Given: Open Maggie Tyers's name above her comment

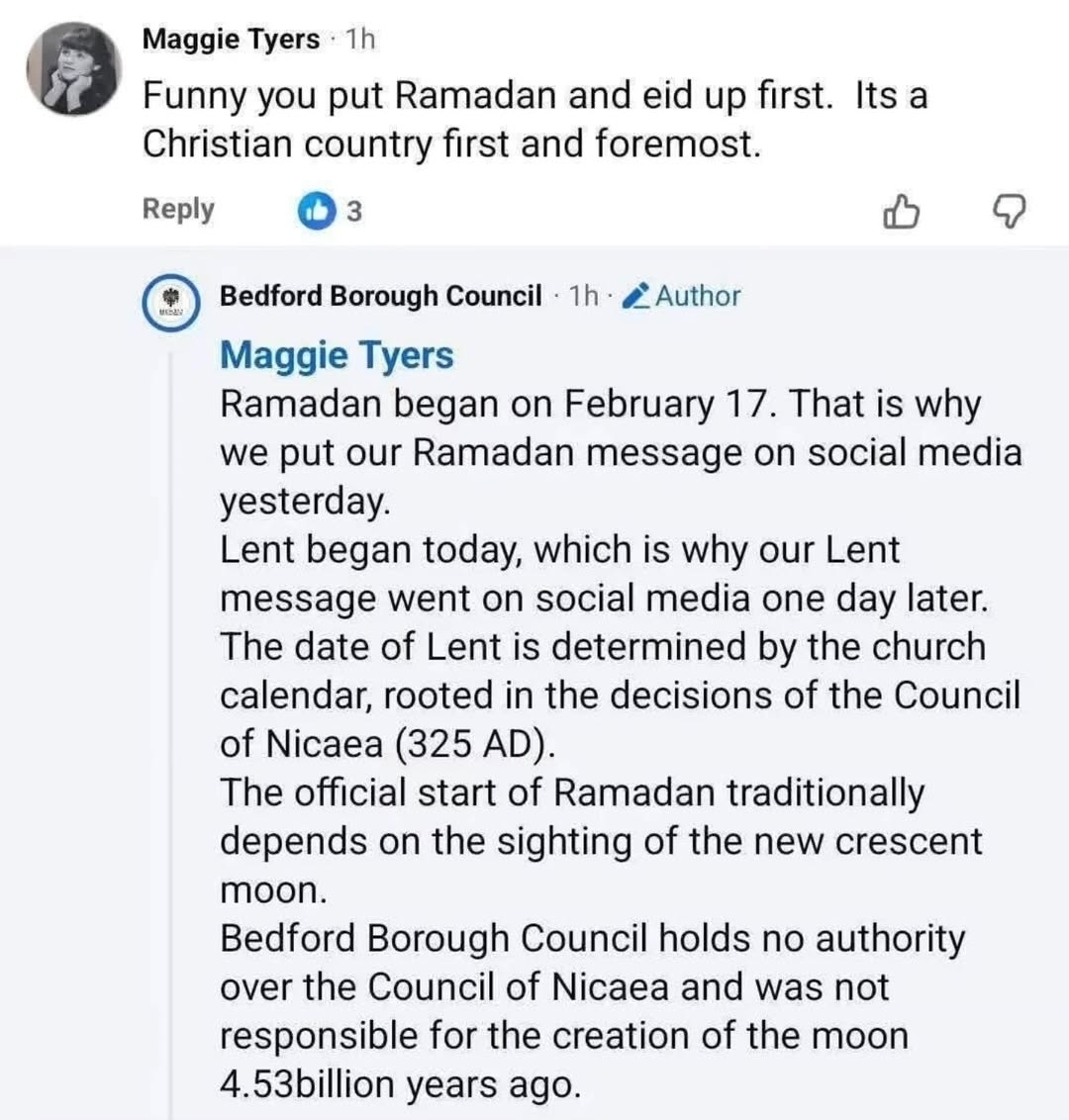Looking at the screenshot, I should [231, 40].
